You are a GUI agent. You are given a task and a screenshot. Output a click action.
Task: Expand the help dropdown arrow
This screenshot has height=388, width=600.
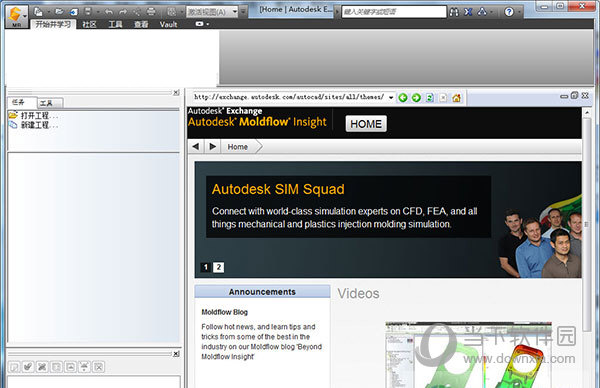[x=519, y=12]
